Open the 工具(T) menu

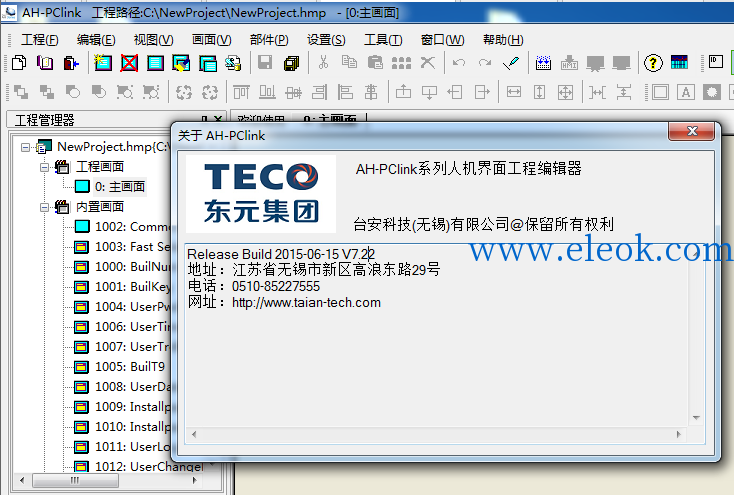383,40
